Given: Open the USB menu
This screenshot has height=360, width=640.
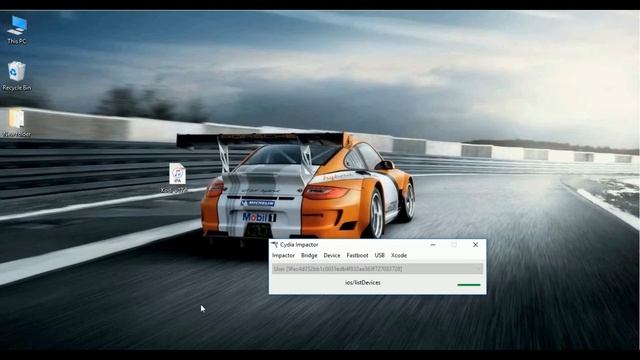Looking at the screenshot, I should [x=380, y=256].
